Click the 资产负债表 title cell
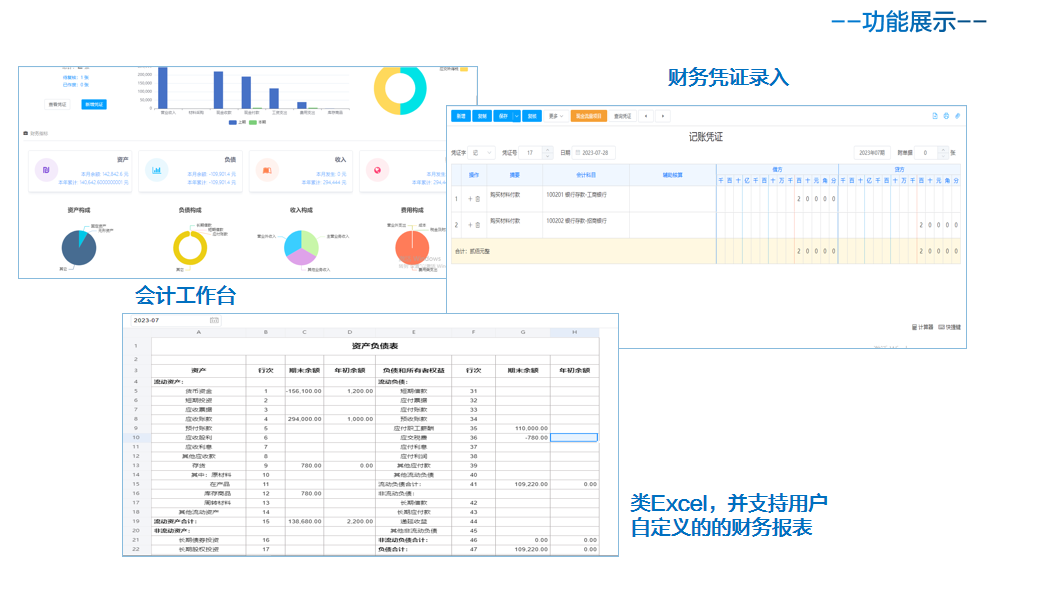1050x589 pixels. click(x=375, y=346)
